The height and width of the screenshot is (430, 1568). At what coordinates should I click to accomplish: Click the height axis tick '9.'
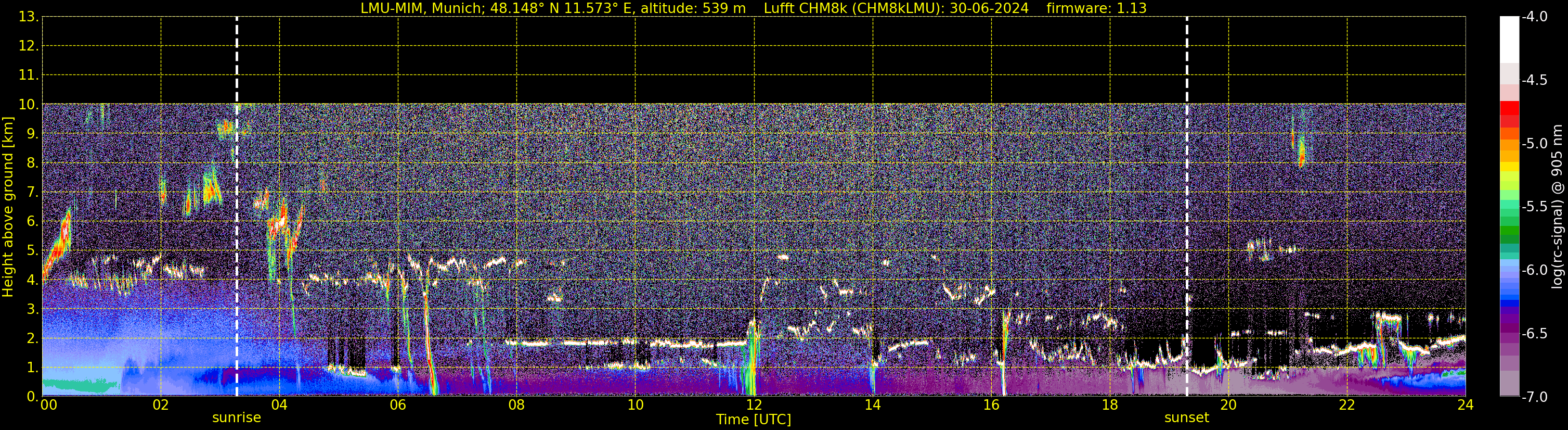[32, 134]
